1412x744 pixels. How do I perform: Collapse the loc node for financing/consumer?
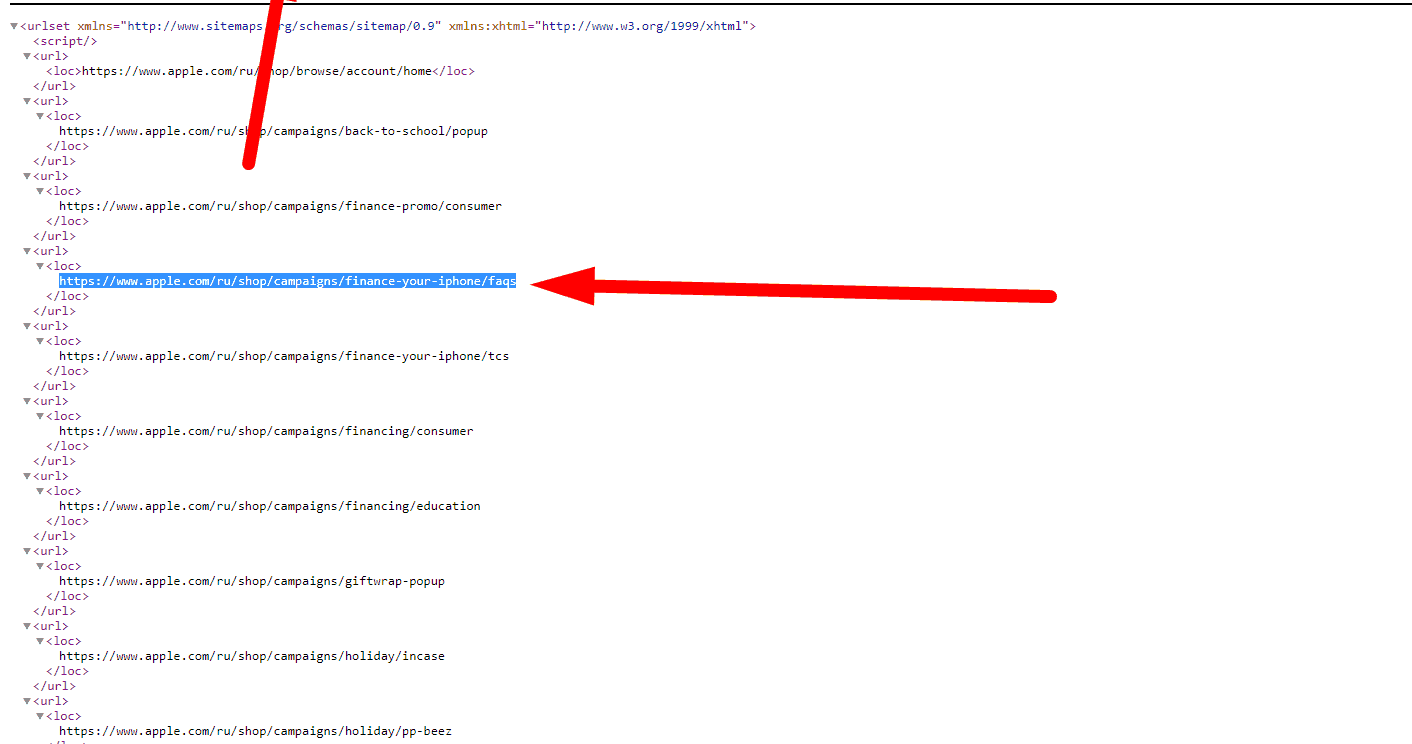coord(41,416)
